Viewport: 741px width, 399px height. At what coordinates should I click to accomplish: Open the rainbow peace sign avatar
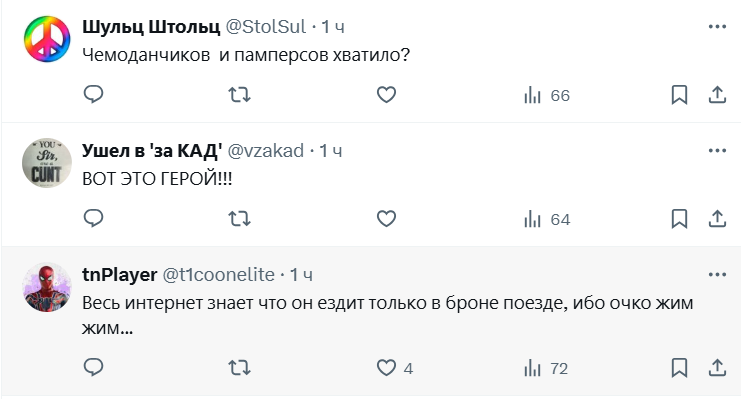click(x=47, y=39)
